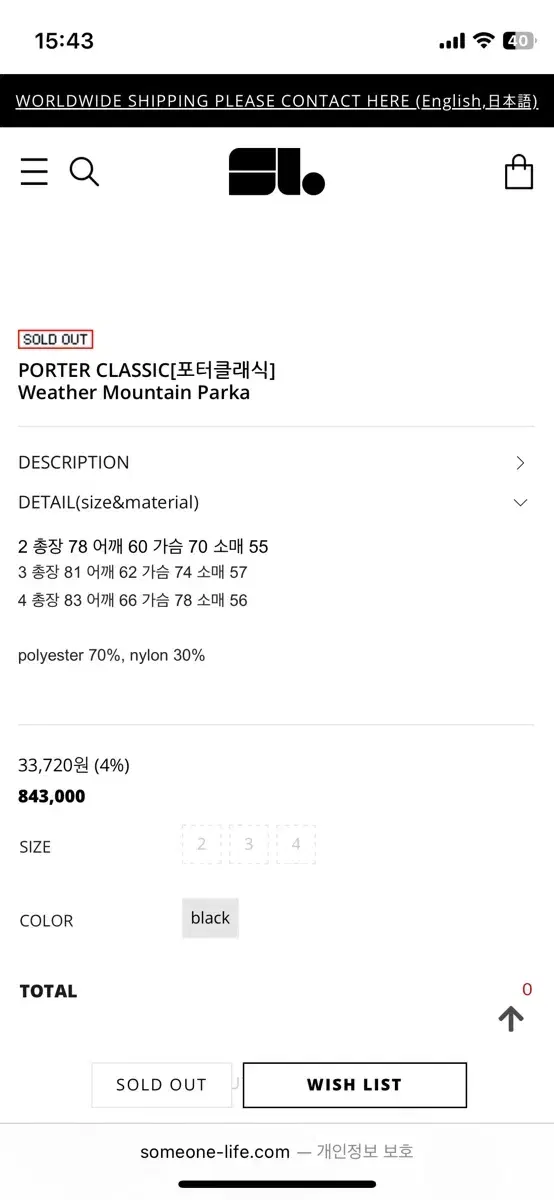Image resolution: width=554 pixels, height=1200 pixels.
Task: Tap the someone-life.com address bar
Action: pyautogui.click(x=277, y=1151)
